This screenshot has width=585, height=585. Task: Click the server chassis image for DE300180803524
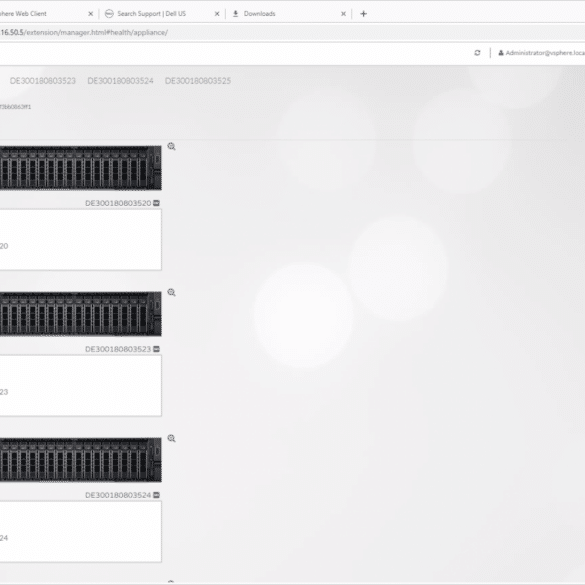pos(81,460)
